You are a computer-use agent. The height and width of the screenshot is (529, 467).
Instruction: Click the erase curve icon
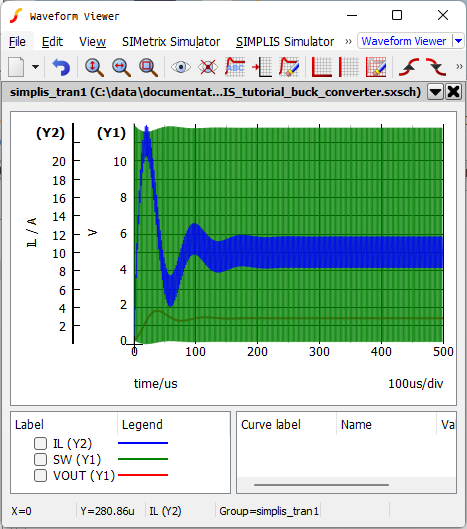pos(289,67)
